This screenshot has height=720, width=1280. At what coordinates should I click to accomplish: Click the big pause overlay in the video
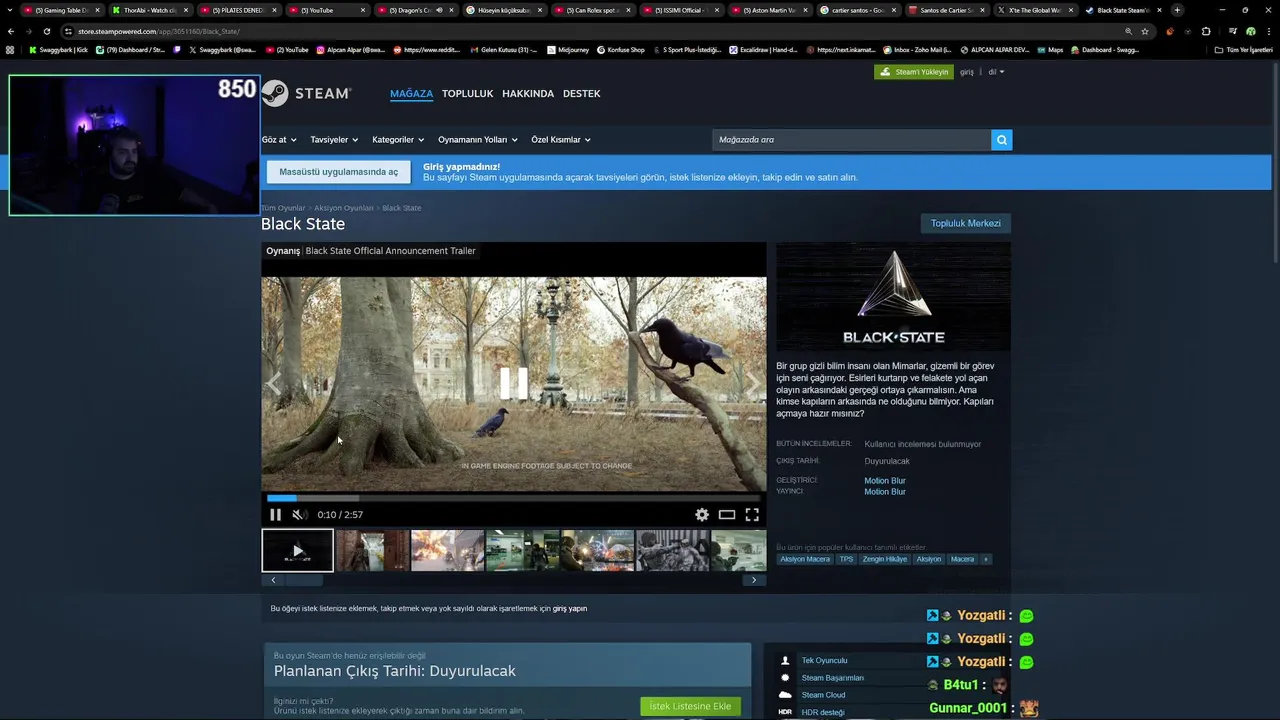(513, 383)
